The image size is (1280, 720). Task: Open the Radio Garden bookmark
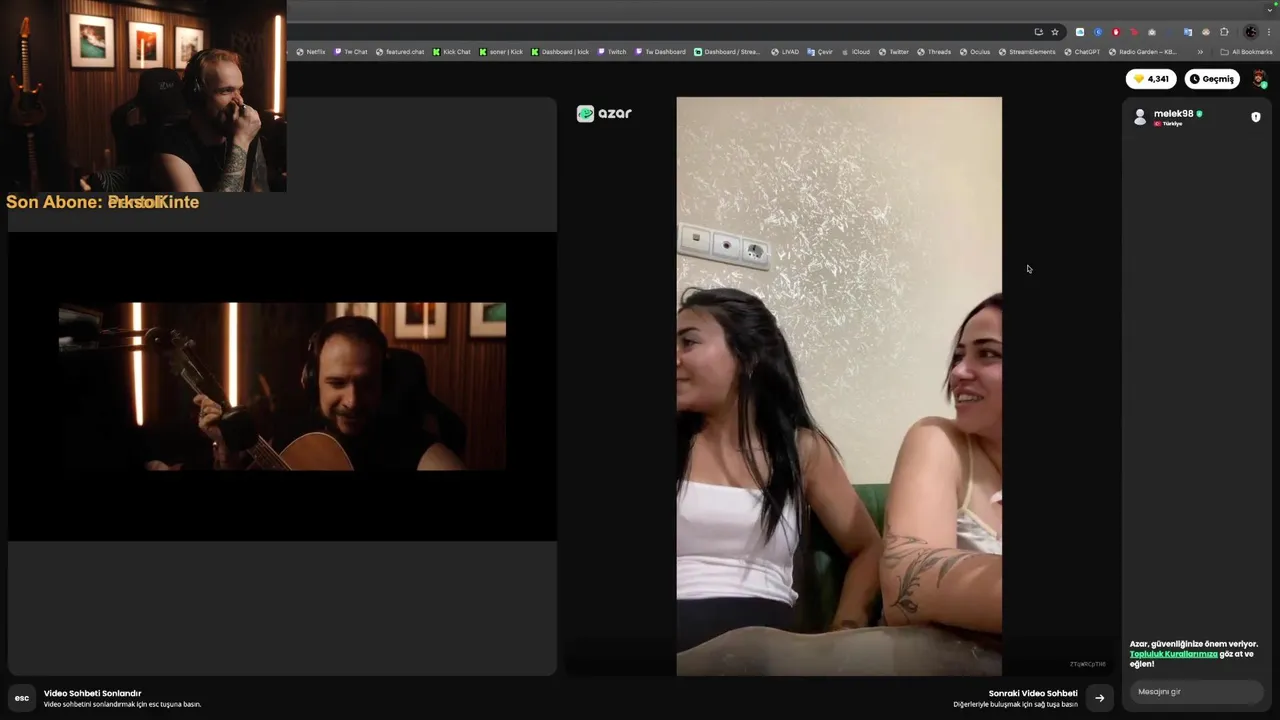pos(1142,52)
